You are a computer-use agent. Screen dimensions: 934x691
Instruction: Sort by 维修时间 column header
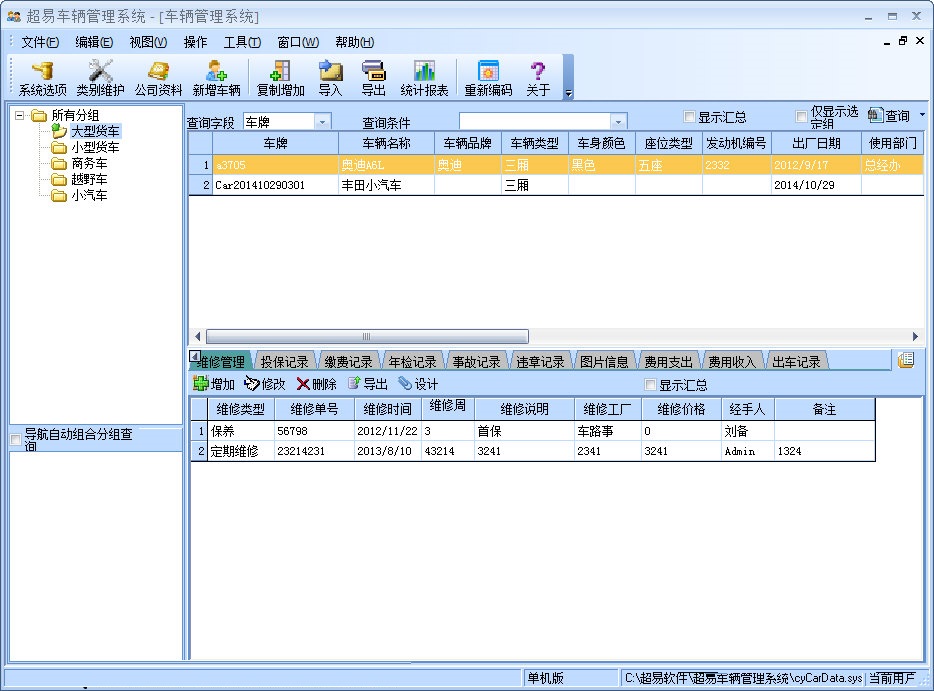(387, 409)
